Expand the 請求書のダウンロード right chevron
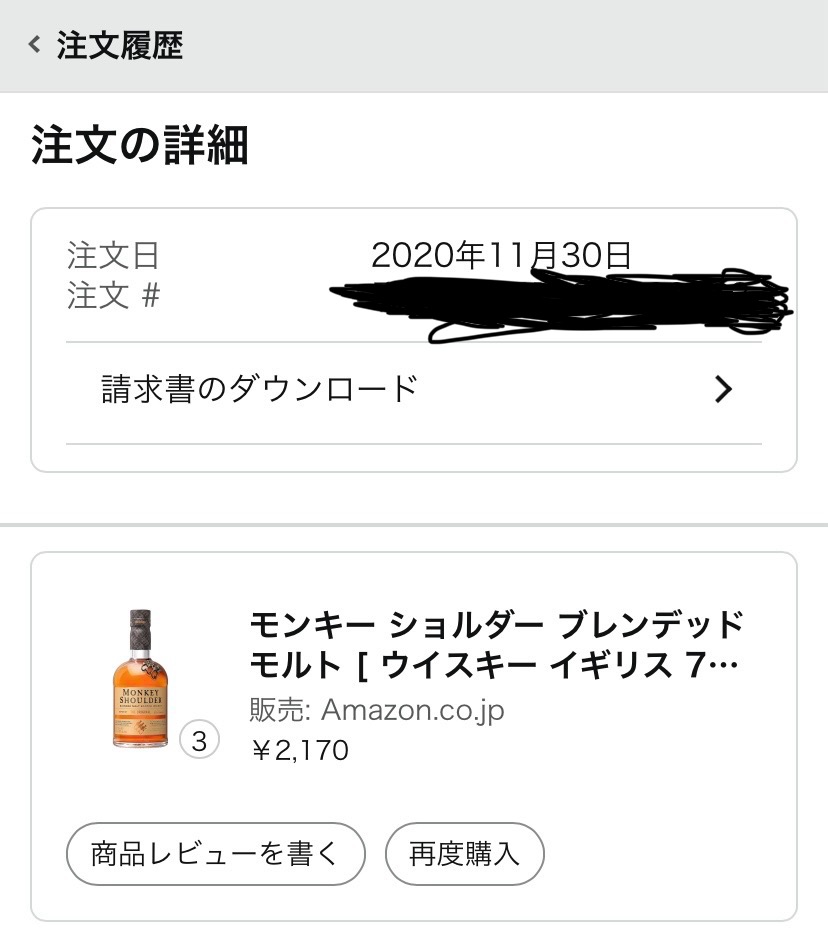 (724, 389)
